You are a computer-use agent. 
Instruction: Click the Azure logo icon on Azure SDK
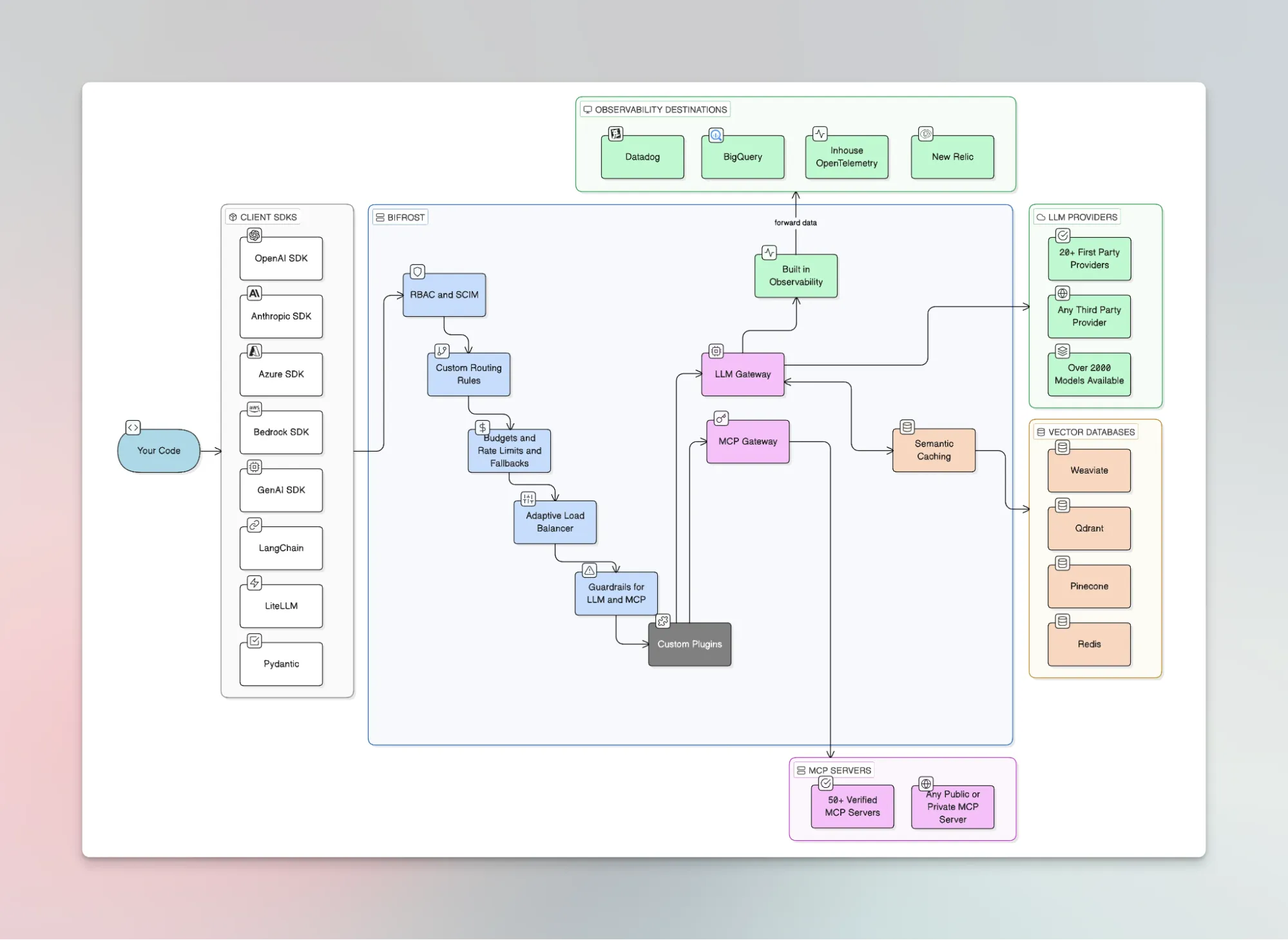[x=255, y=351]
